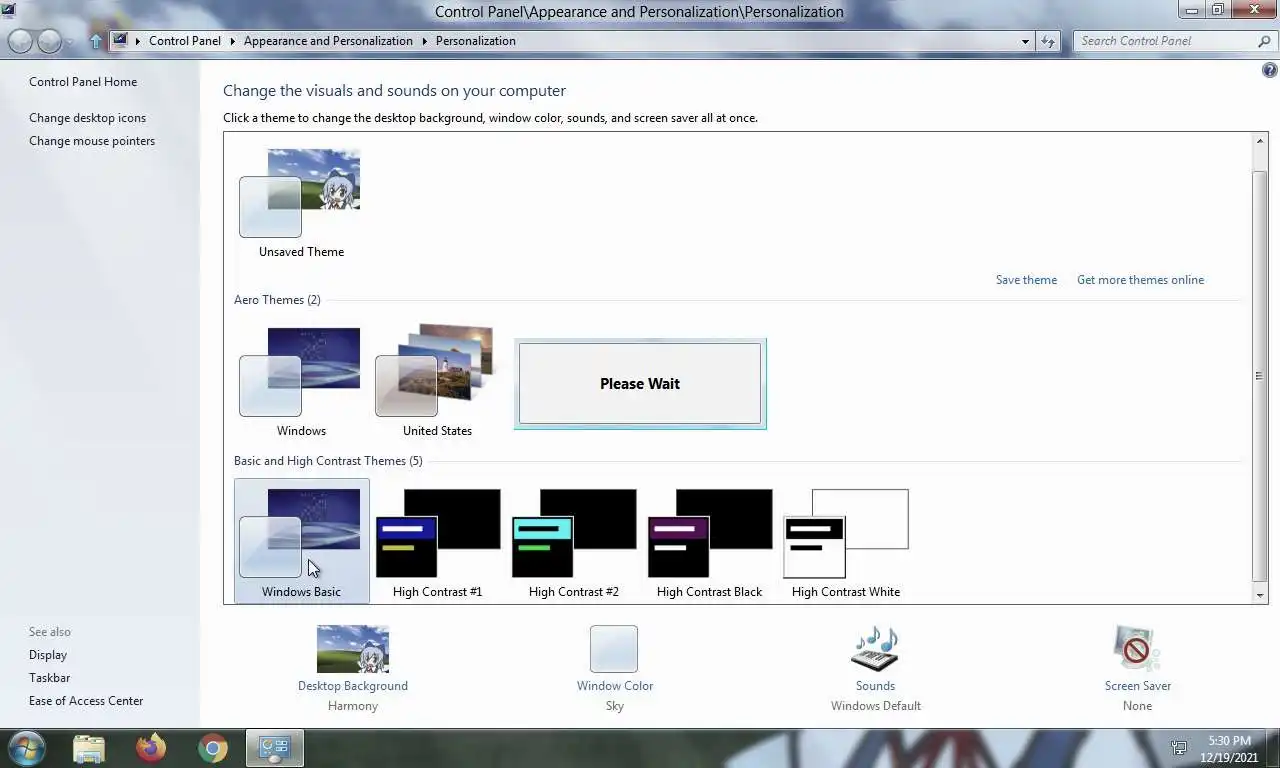Expand the address bar history dropdown
The height and width of the screenshot is (768, 1280).
(1025, 41)
